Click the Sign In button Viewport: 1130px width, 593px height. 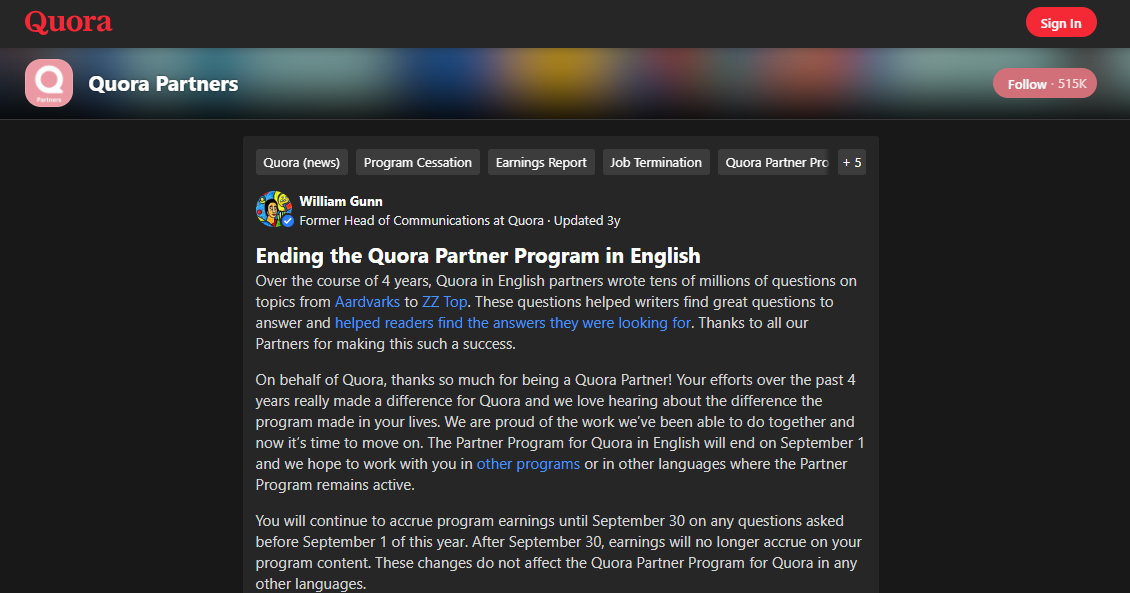(1061, 23)
